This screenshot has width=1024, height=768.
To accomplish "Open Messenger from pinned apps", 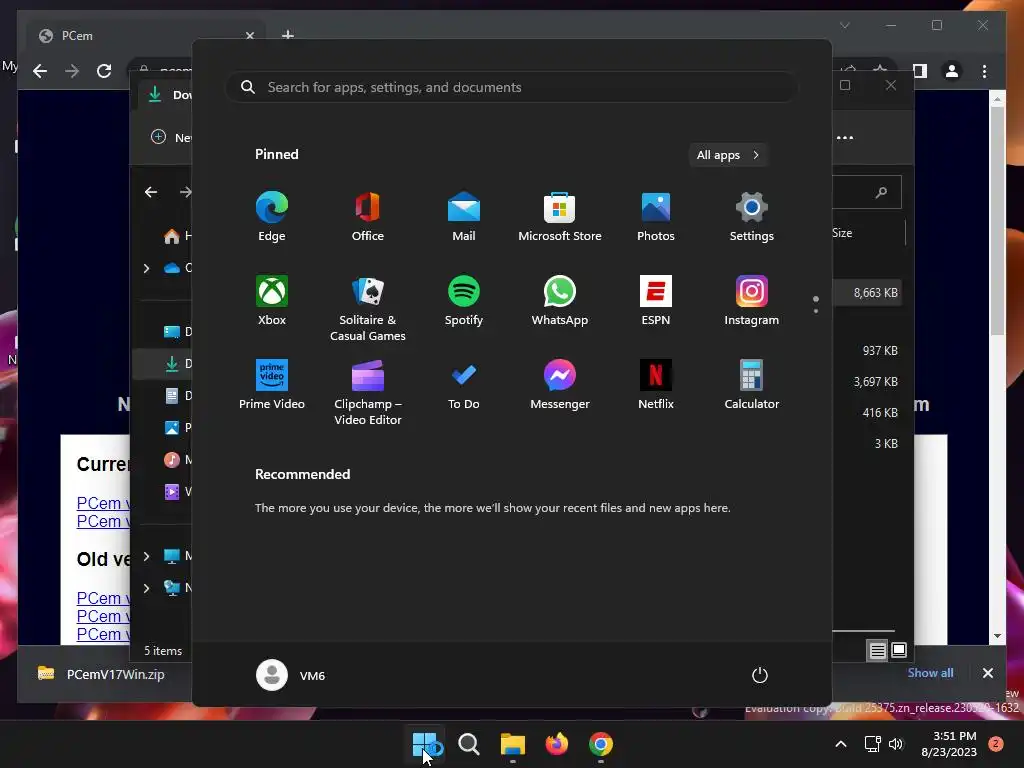I will pos(560,385).
